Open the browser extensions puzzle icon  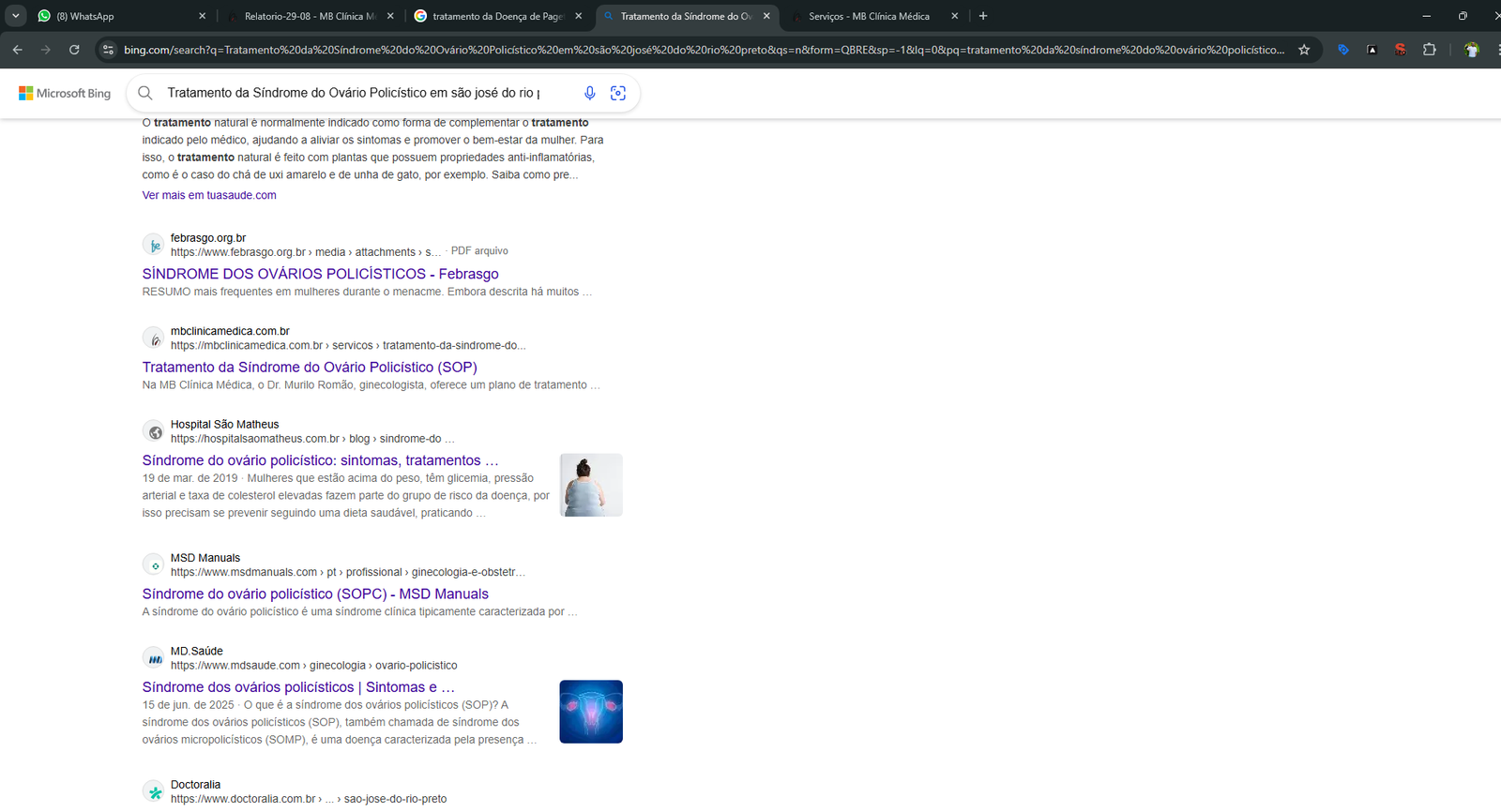coord(1430,50)
